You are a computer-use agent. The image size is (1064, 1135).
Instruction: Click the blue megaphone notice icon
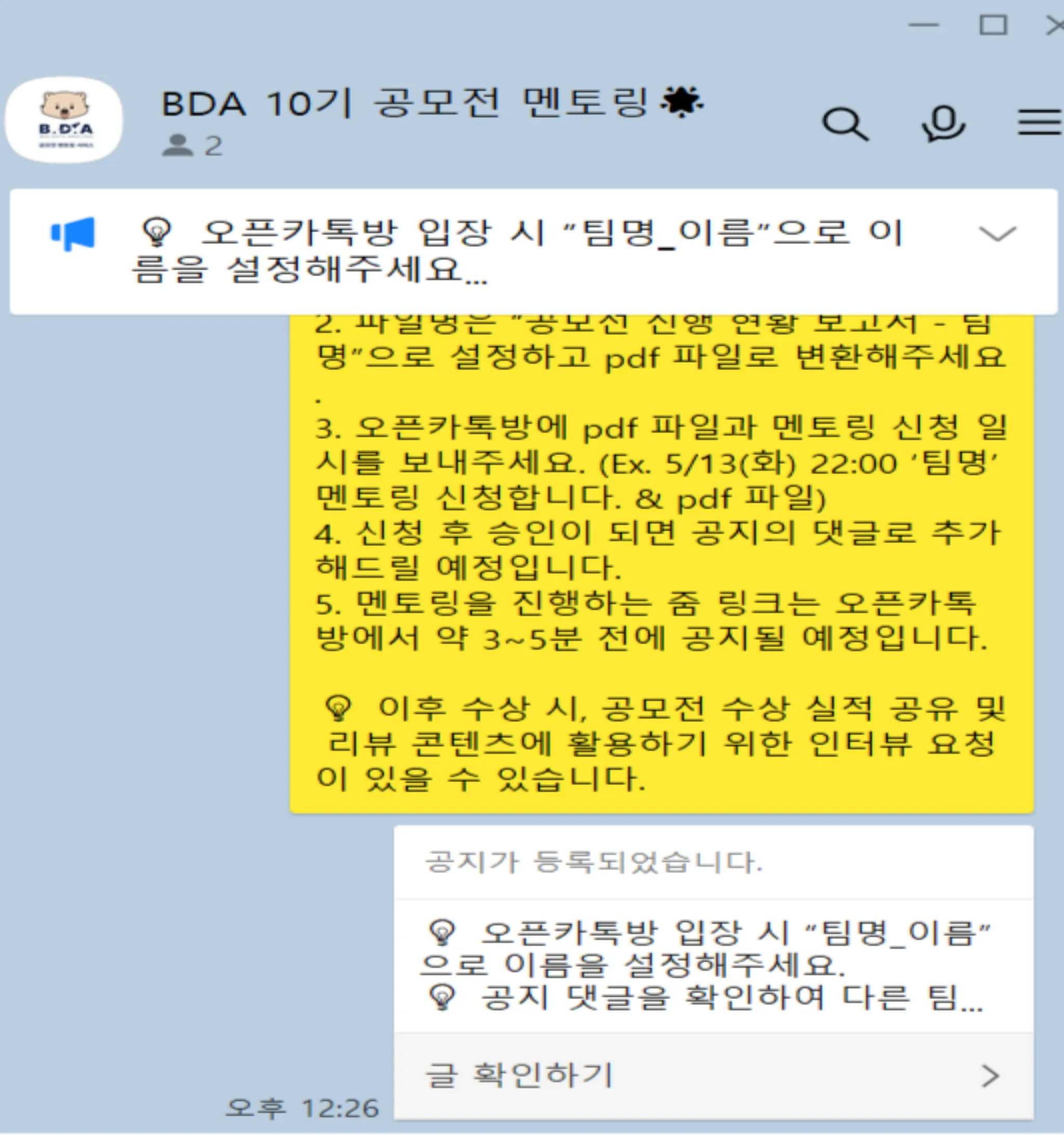point(73,233)
